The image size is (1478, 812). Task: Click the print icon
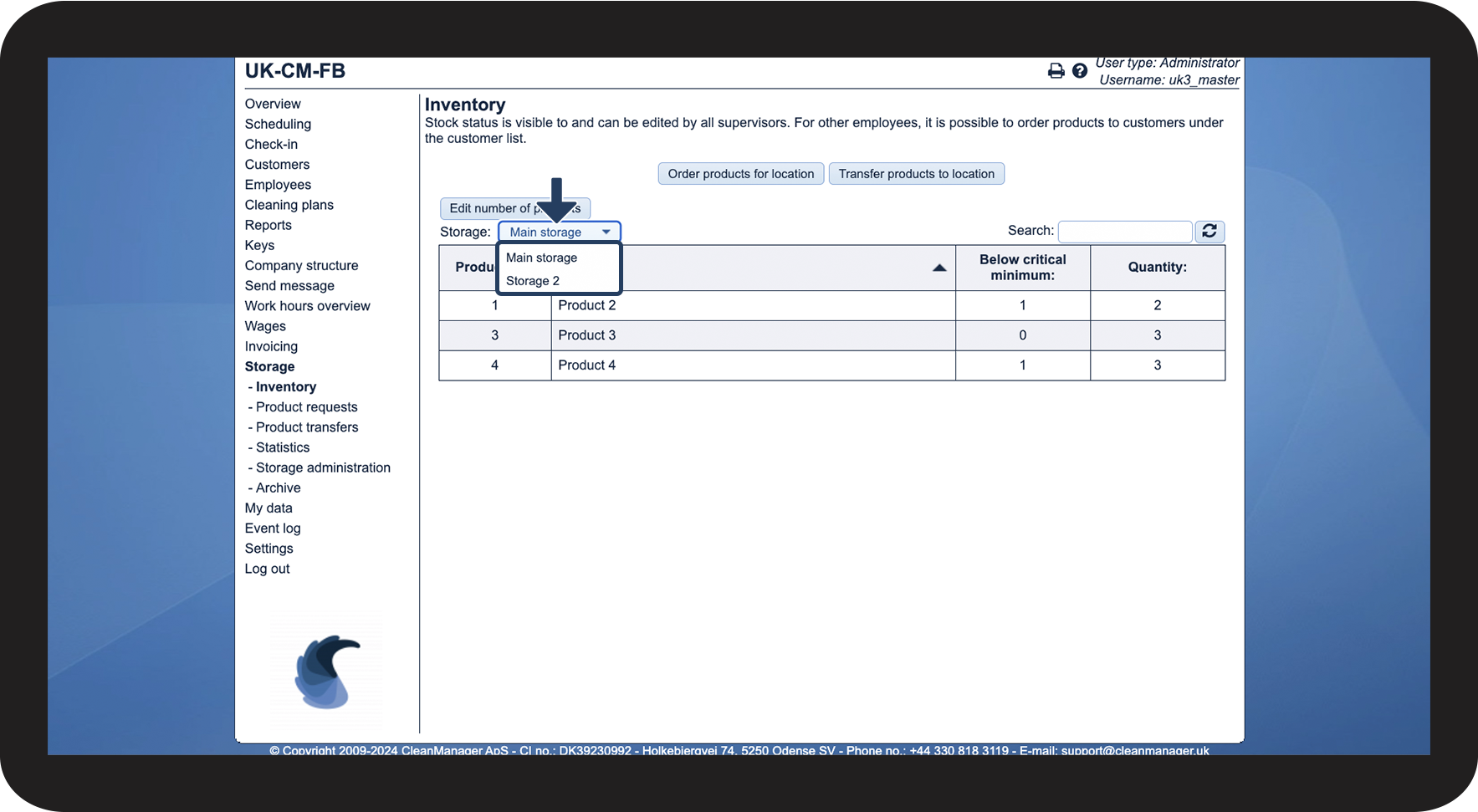(1056, 71)
